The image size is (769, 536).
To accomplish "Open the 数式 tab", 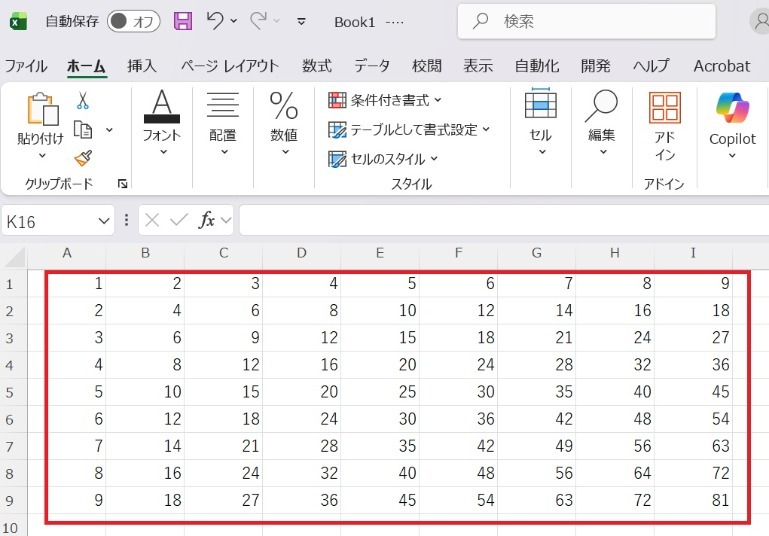I will pyautogui.click(x=317, y=66).
